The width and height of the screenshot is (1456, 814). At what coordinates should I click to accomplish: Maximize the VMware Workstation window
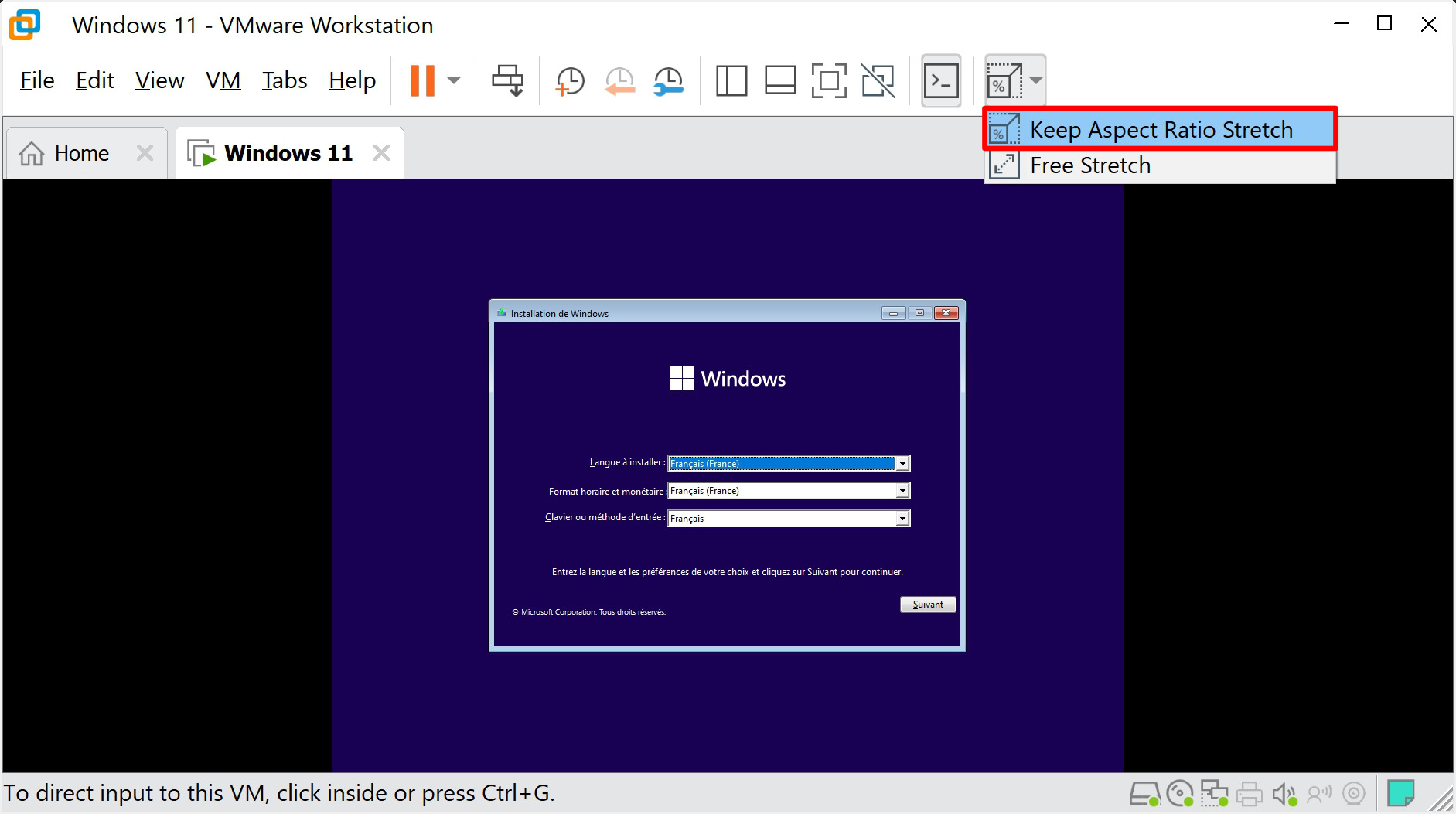point(1384,24)
